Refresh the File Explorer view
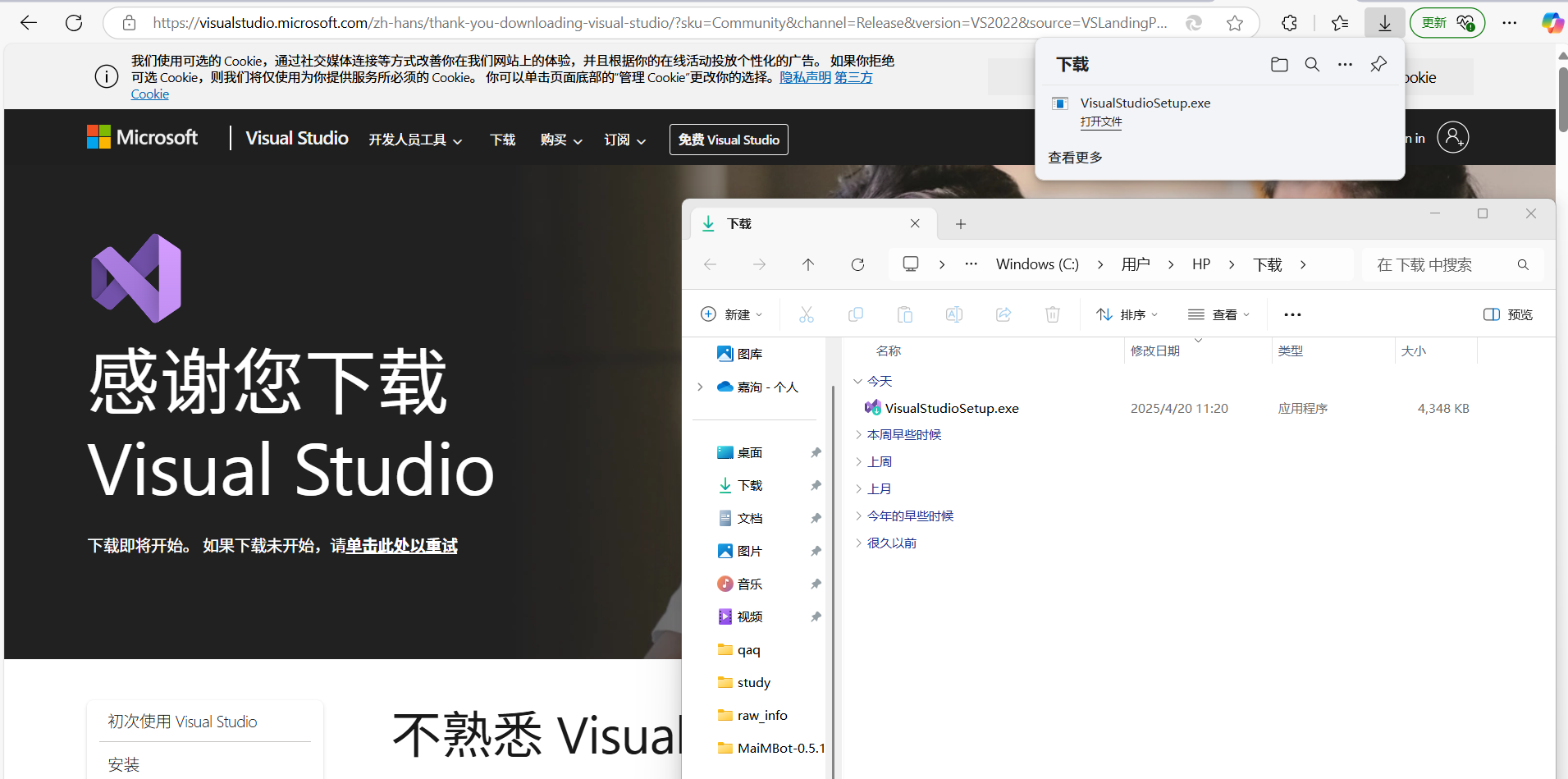Viewport: 1568px width, 779px height. tap(857, 264)
